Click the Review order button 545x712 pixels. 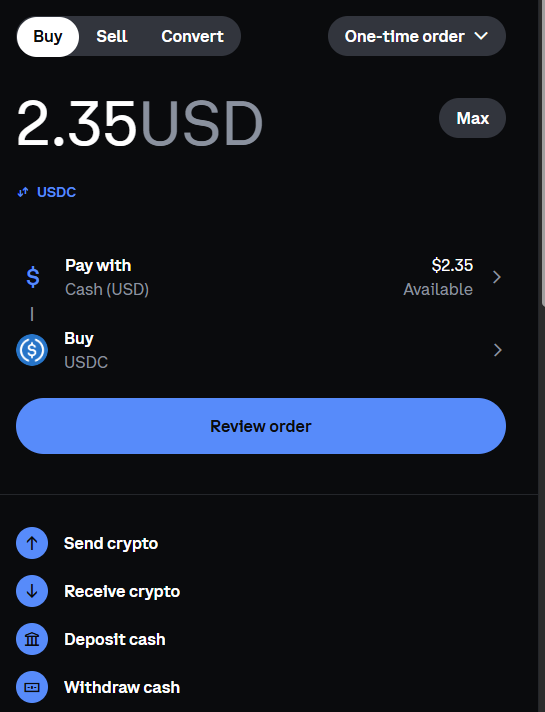(x=261, y=426)
